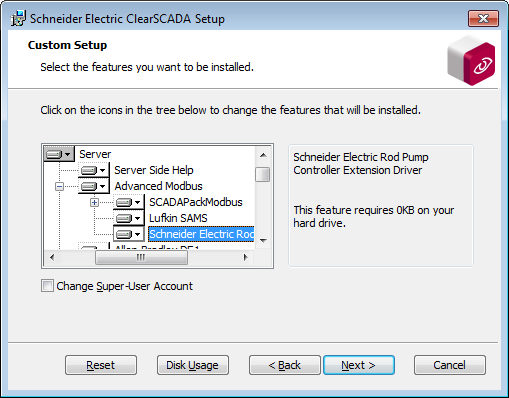This screenshot has height=398, width=509.
Task: Expand the SCADAPackModbus tree node
Action: (94, 202)
